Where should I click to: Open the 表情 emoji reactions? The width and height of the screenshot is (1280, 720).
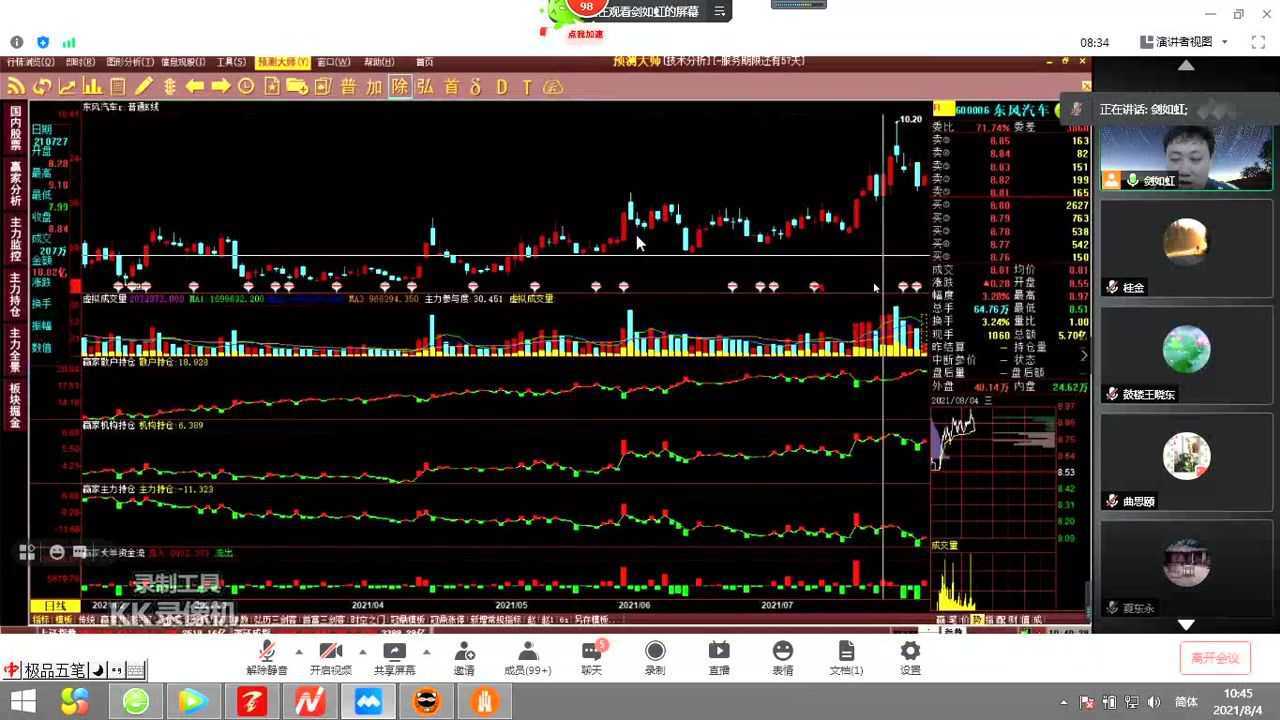pos(783,659)
